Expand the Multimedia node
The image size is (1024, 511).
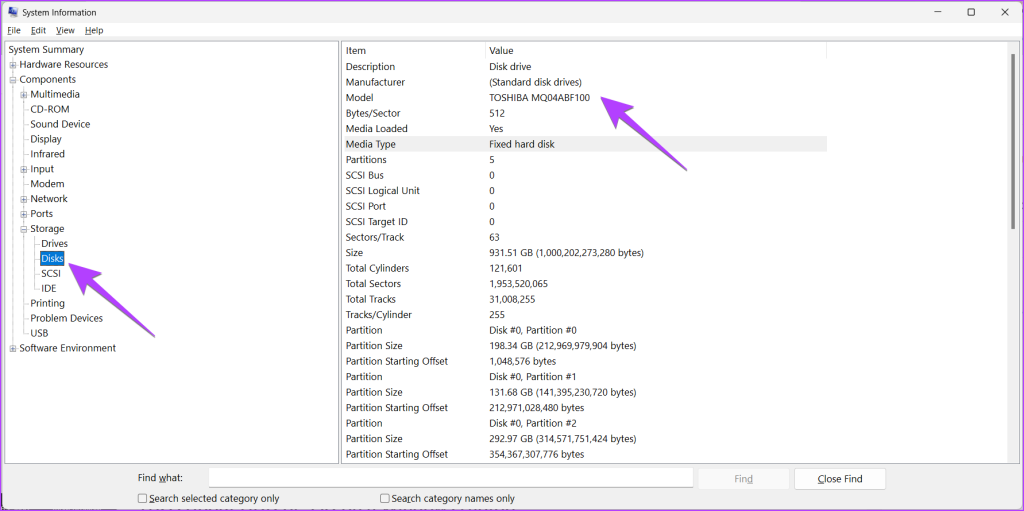tap(24, 95)
